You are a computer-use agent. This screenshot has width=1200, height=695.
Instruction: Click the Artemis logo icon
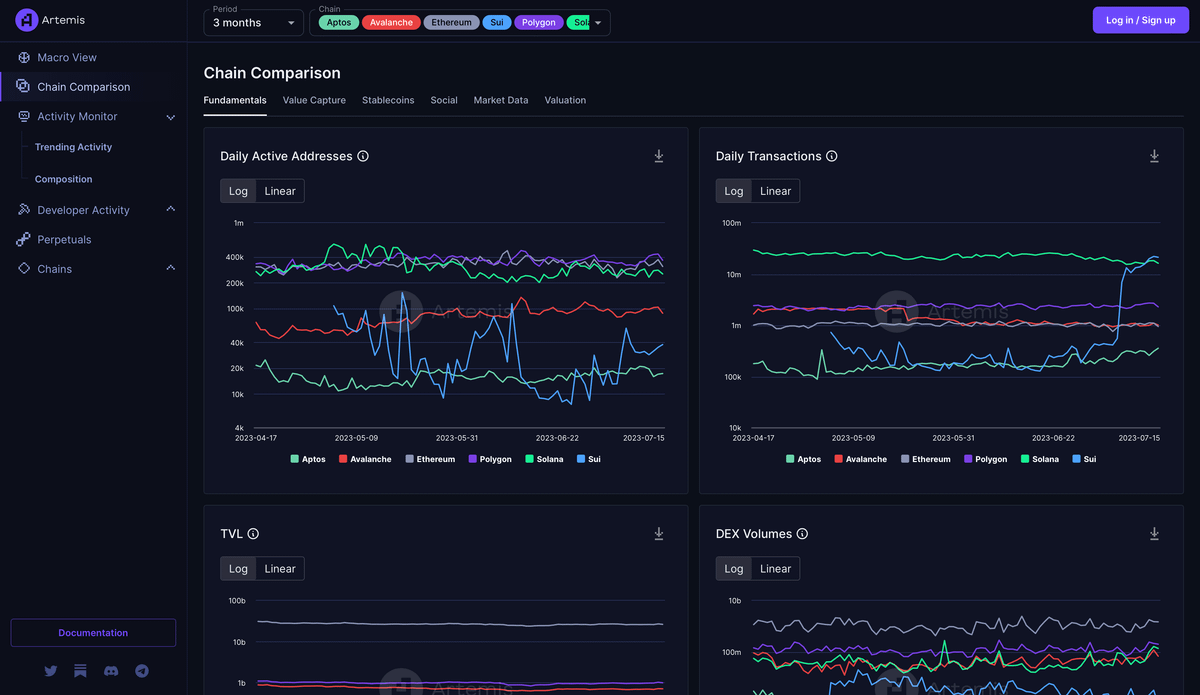tap(27, 20)
